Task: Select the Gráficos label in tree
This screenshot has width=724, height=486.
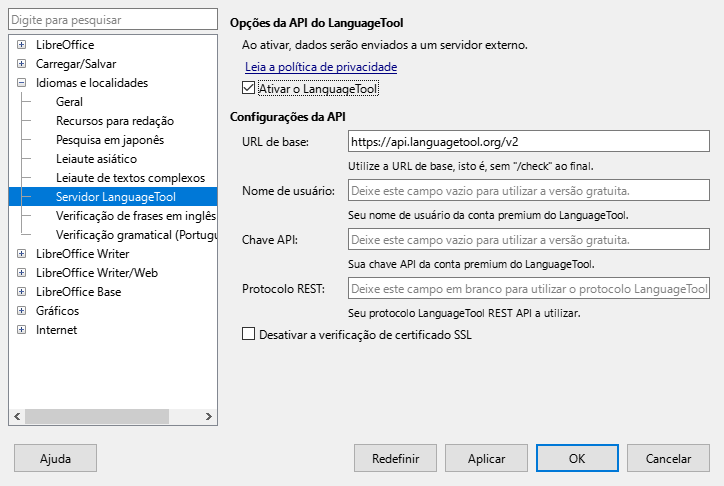Action: coord(57,311)
